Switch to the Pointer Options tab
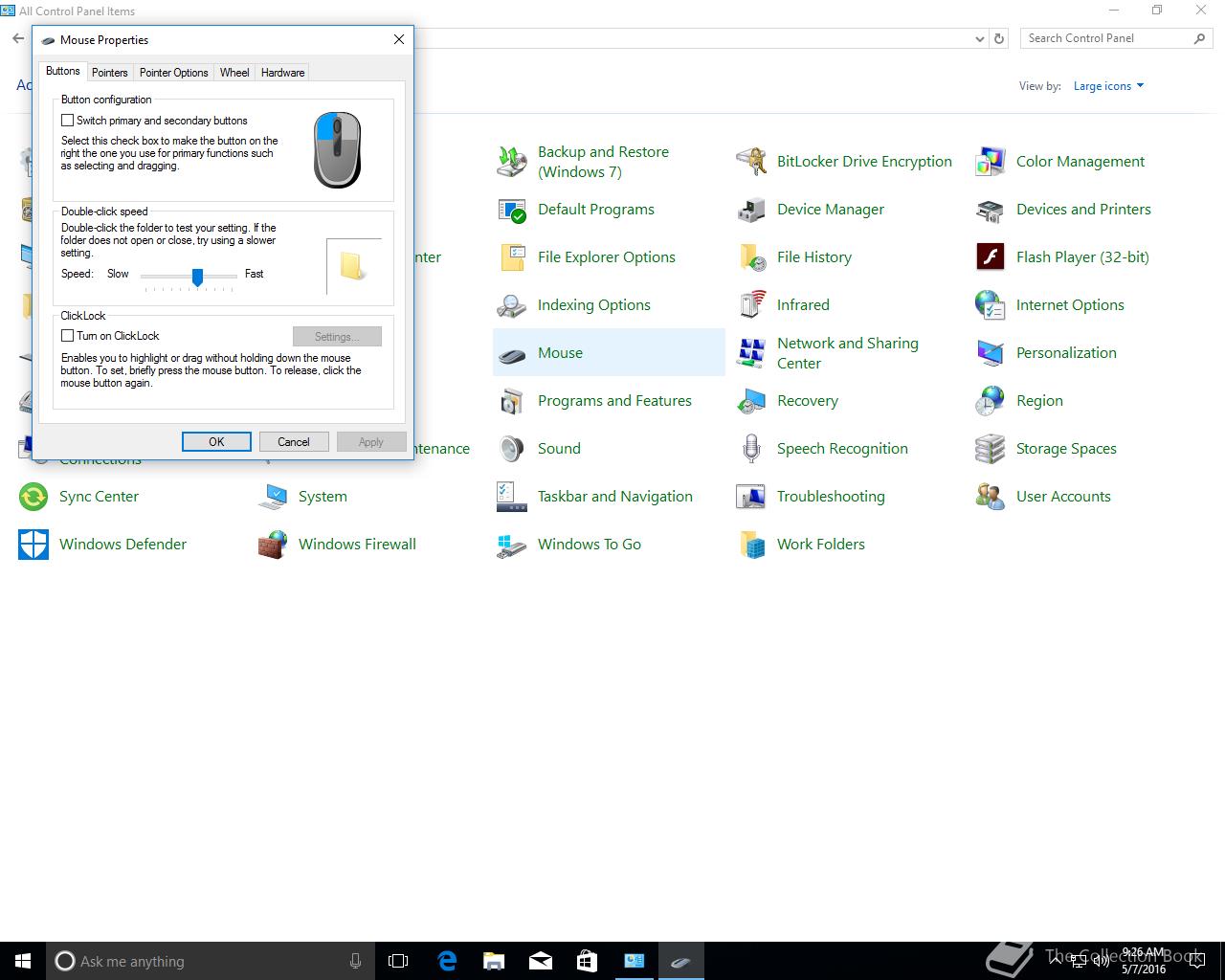The height and width of the screenshot is (980, 1225). 173,73
